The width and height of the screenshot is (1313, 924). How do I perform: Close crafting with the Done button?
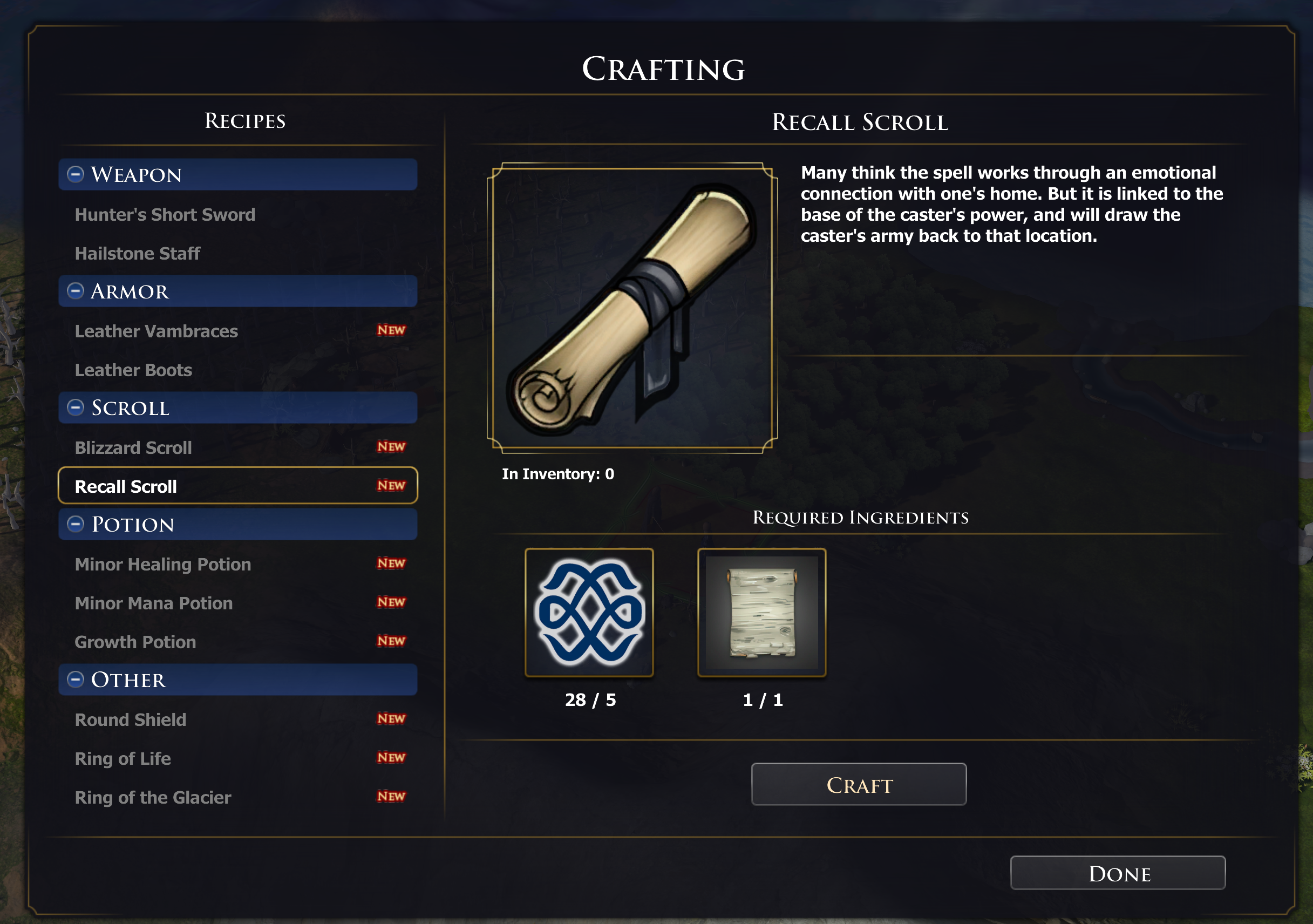click(x=1118, y=873)
